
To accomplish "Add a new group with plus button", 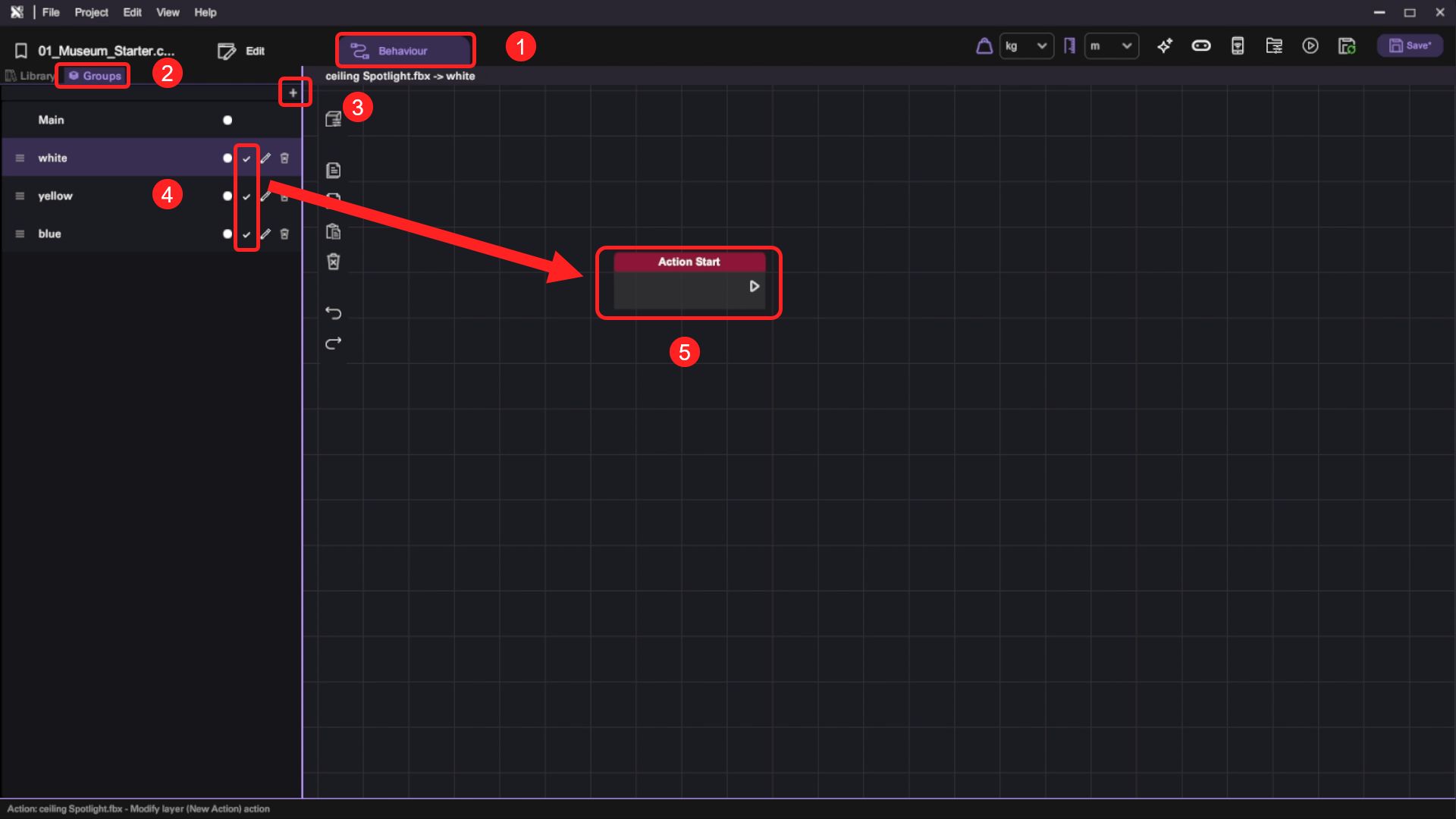I will tap(293, 93).
